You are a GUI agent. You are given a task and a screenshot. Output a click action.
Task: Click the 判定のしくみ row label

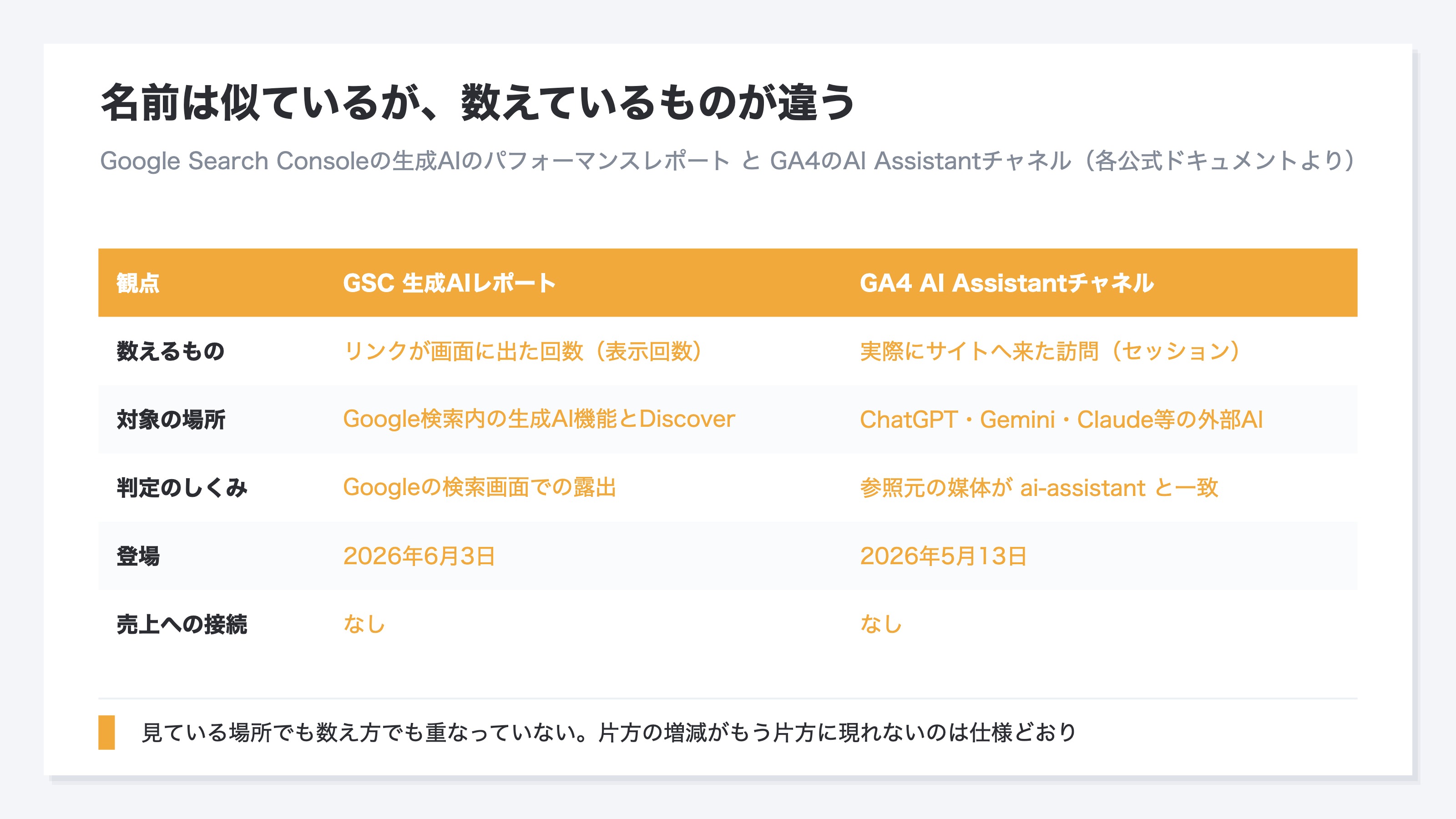coord(182,488)
